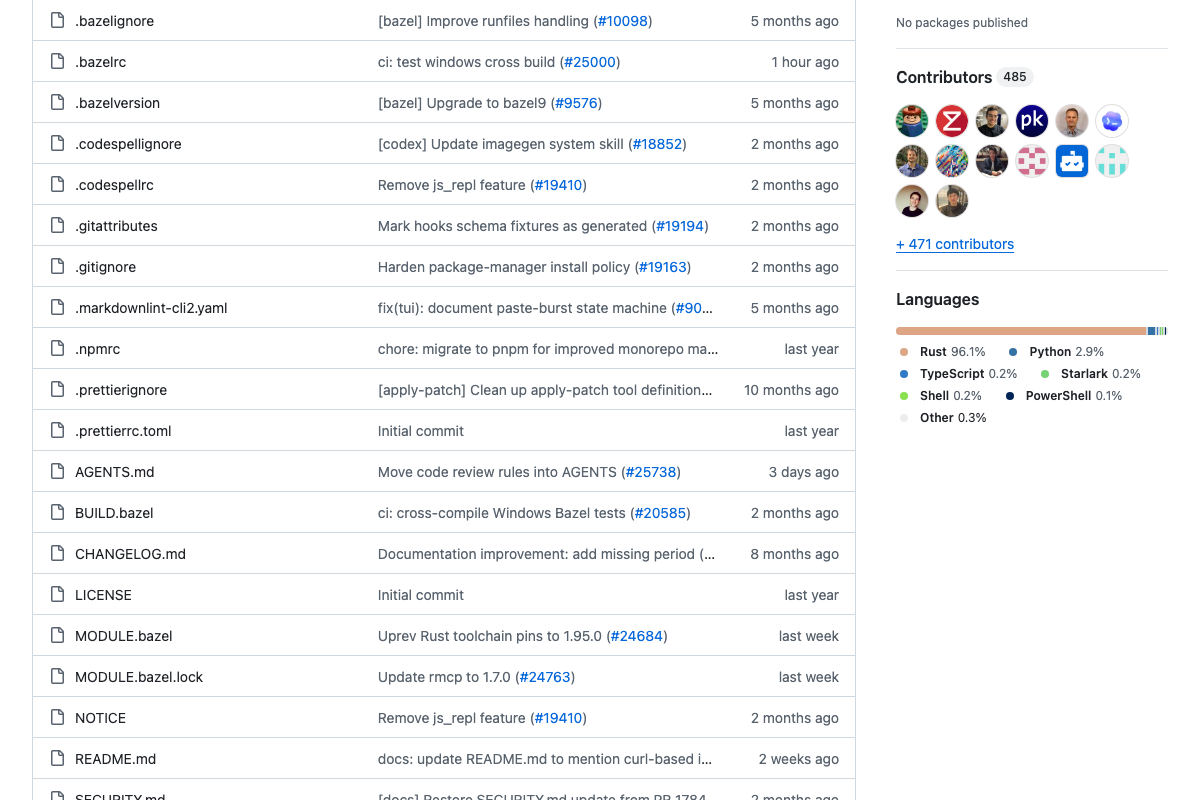Click the file icon beside .gitattributes

57,226
